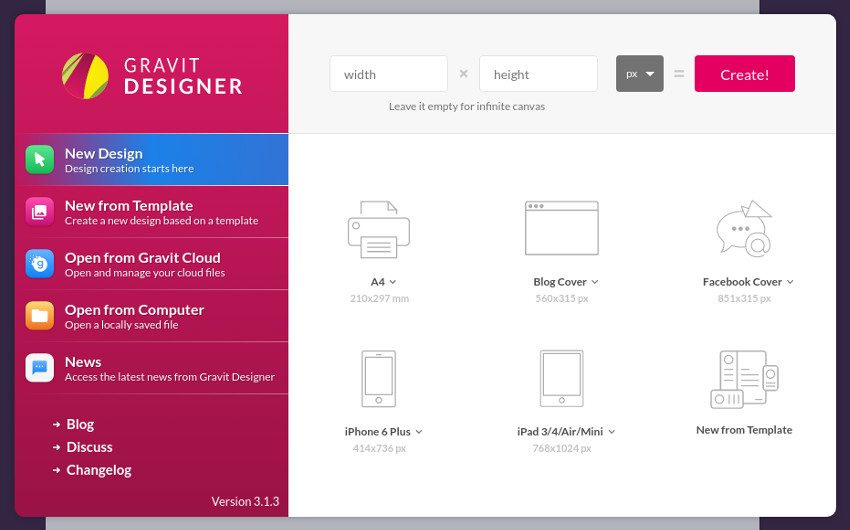Select the iPad tablet preset icon
The image size is (850, 530).
pos(562,378)
